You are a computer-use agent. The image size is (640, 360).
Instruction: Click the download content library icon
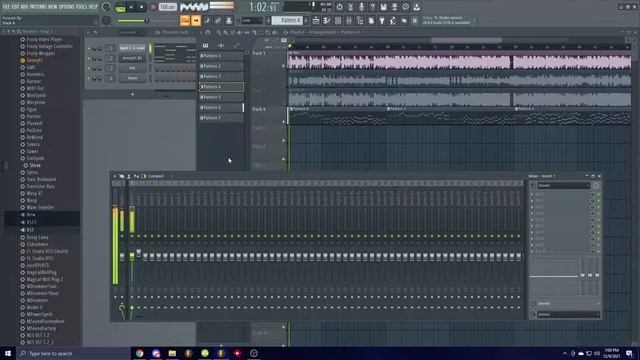[x=416, y=7]
